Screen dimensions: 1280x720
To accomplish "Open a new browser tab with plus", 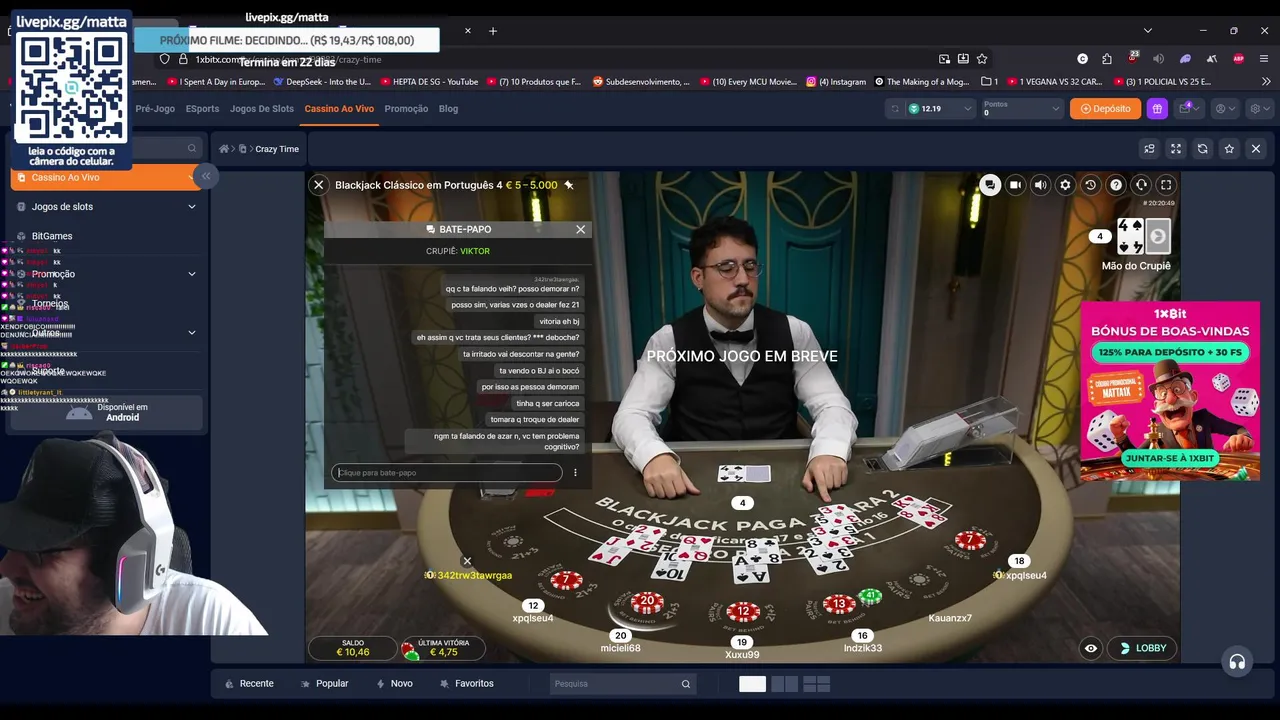I will 493,31.
